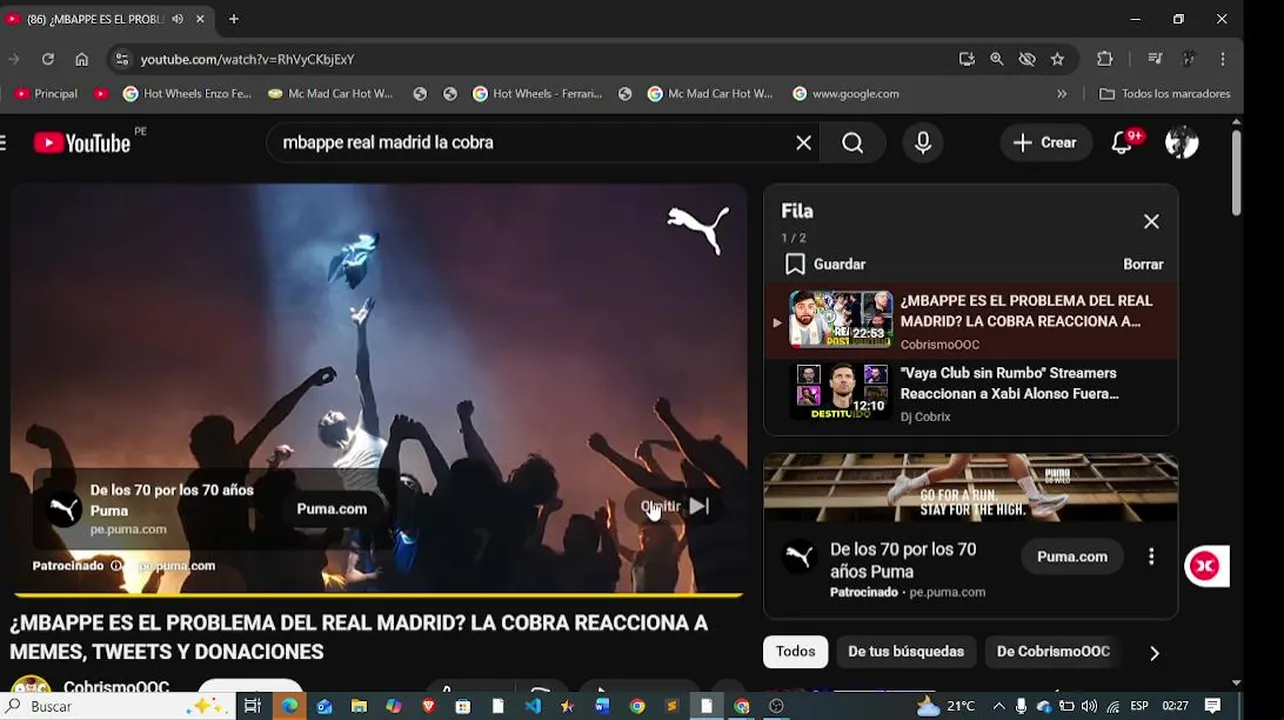The width and height of the screenshot is (1284, 720).
Task: Start voice search with the microphone icon
Action: pos(923,143)
